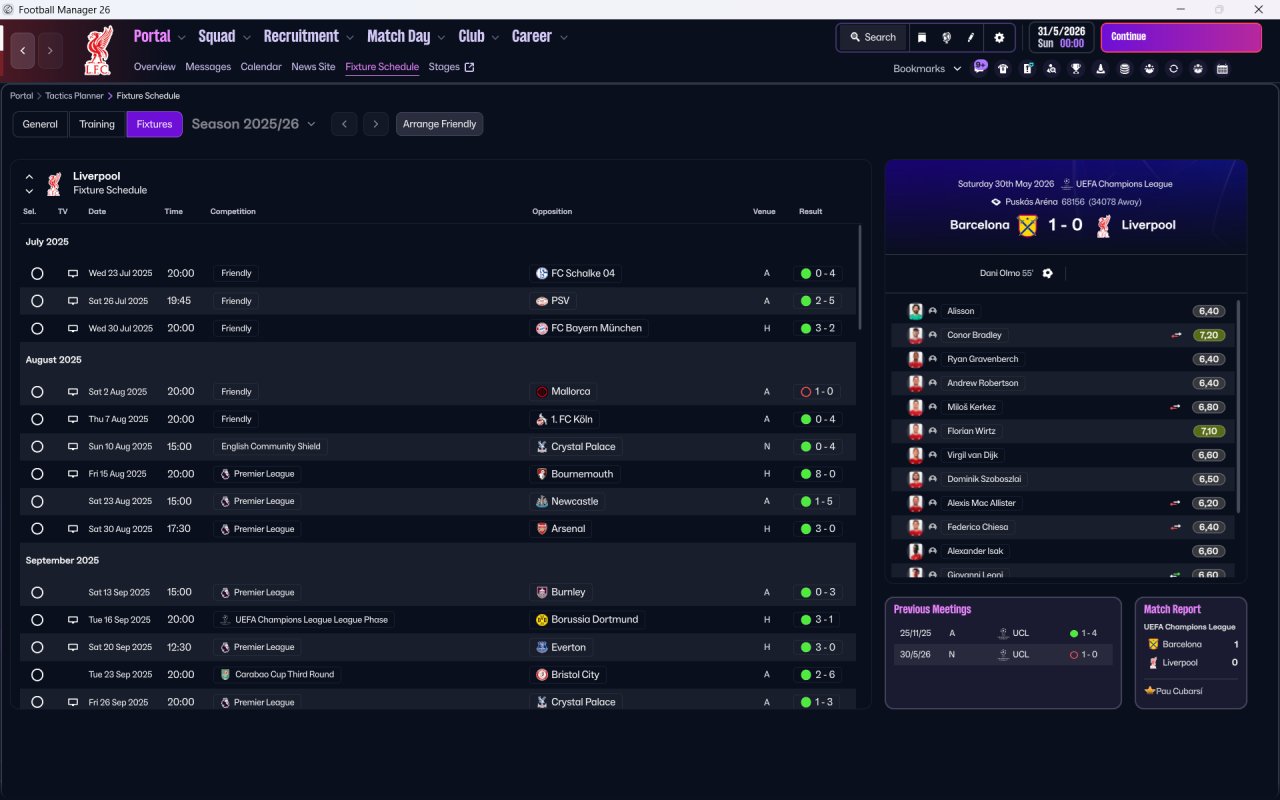Click the training cone bookmark icon
This screenshot has width=1280, height=800.
coord(1101,69)
